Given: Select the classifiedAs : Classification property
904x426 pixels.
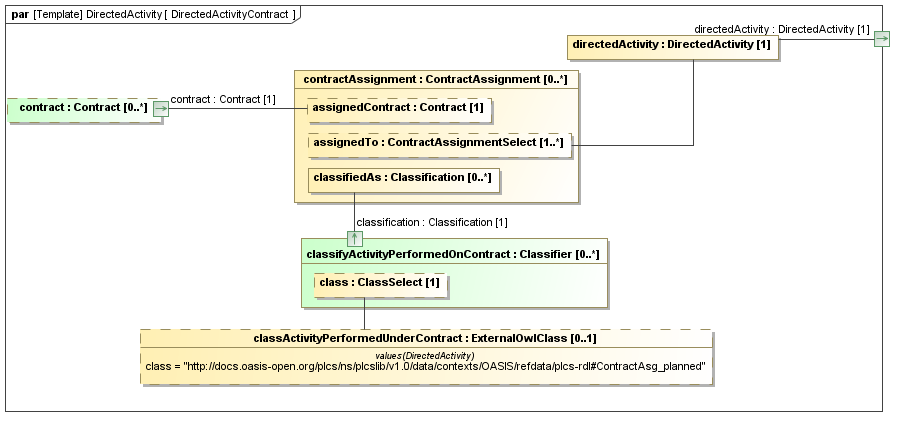Looking at the screenshot, I should coord(404,179).
